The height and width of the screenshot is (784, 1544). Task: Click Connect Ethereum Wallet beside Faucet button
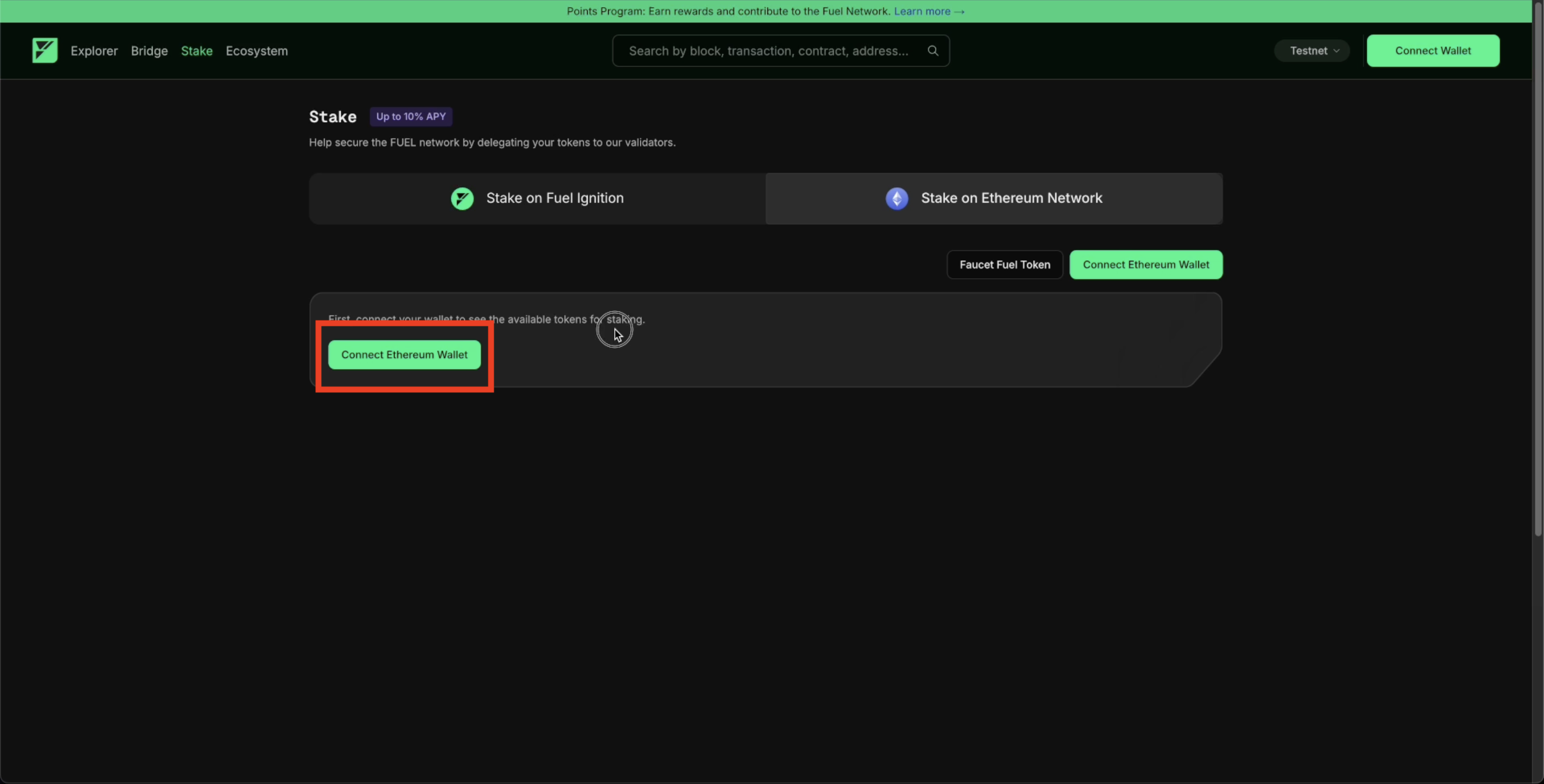(1145, 264)
